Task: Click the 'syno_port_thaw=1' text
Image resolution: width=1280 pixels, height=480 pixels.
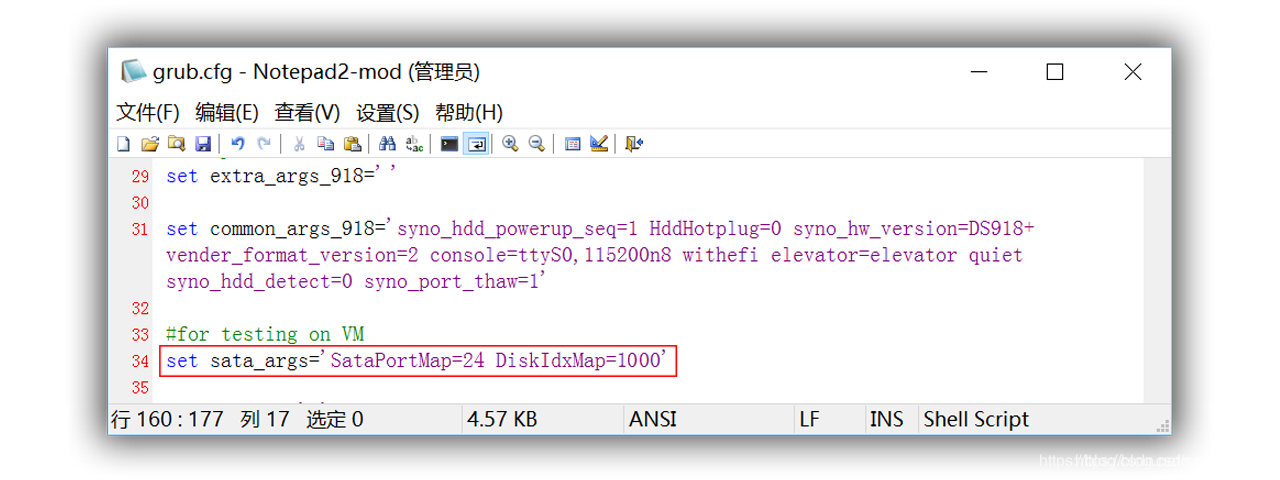Action: click(452, 282)
